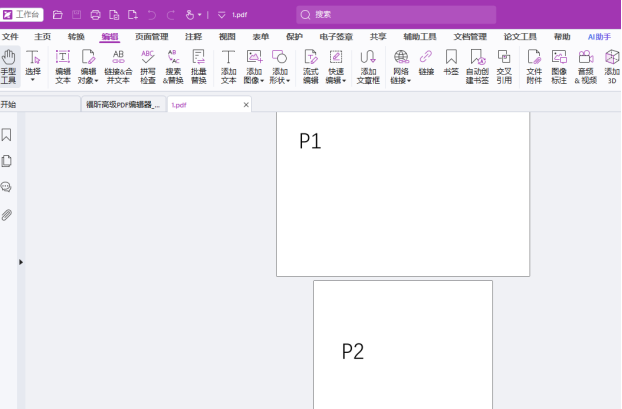Switch to the 注释 ribbon tab

(x=193, y=37)
